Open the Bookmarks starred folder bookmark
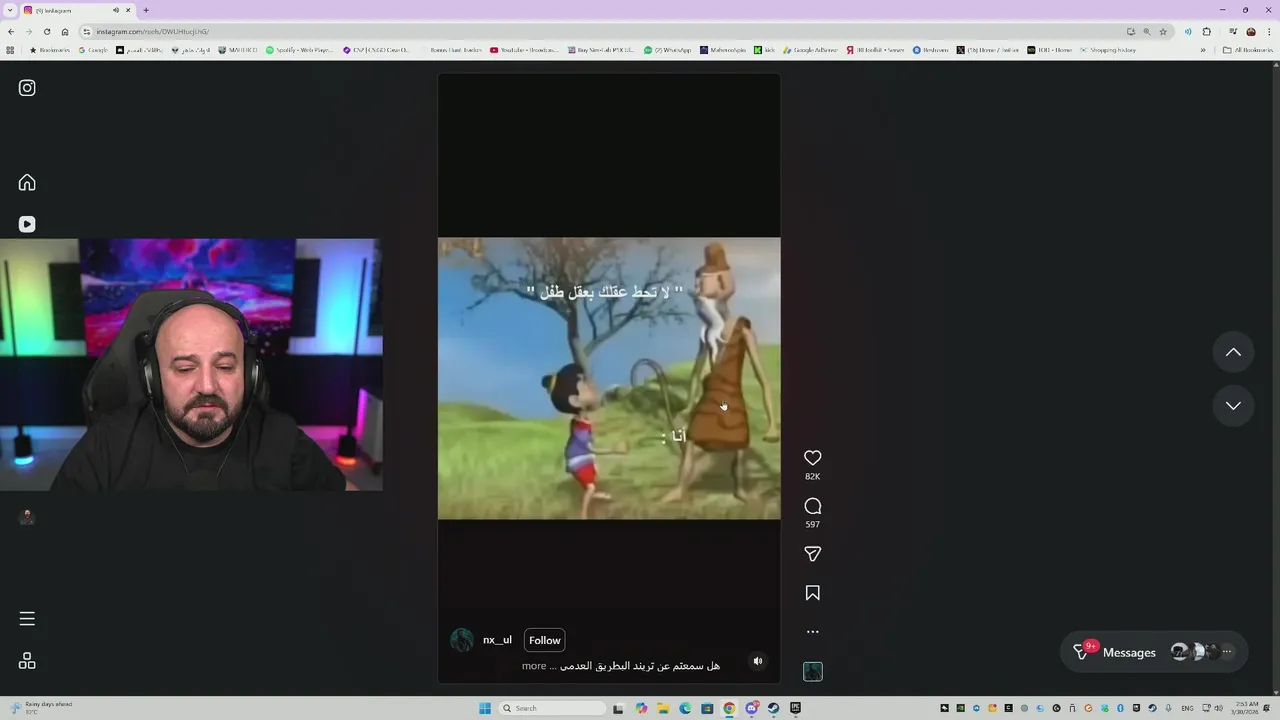Viewport: 1280px width, 720px height. pyautogui.click(x=50, y=50)
